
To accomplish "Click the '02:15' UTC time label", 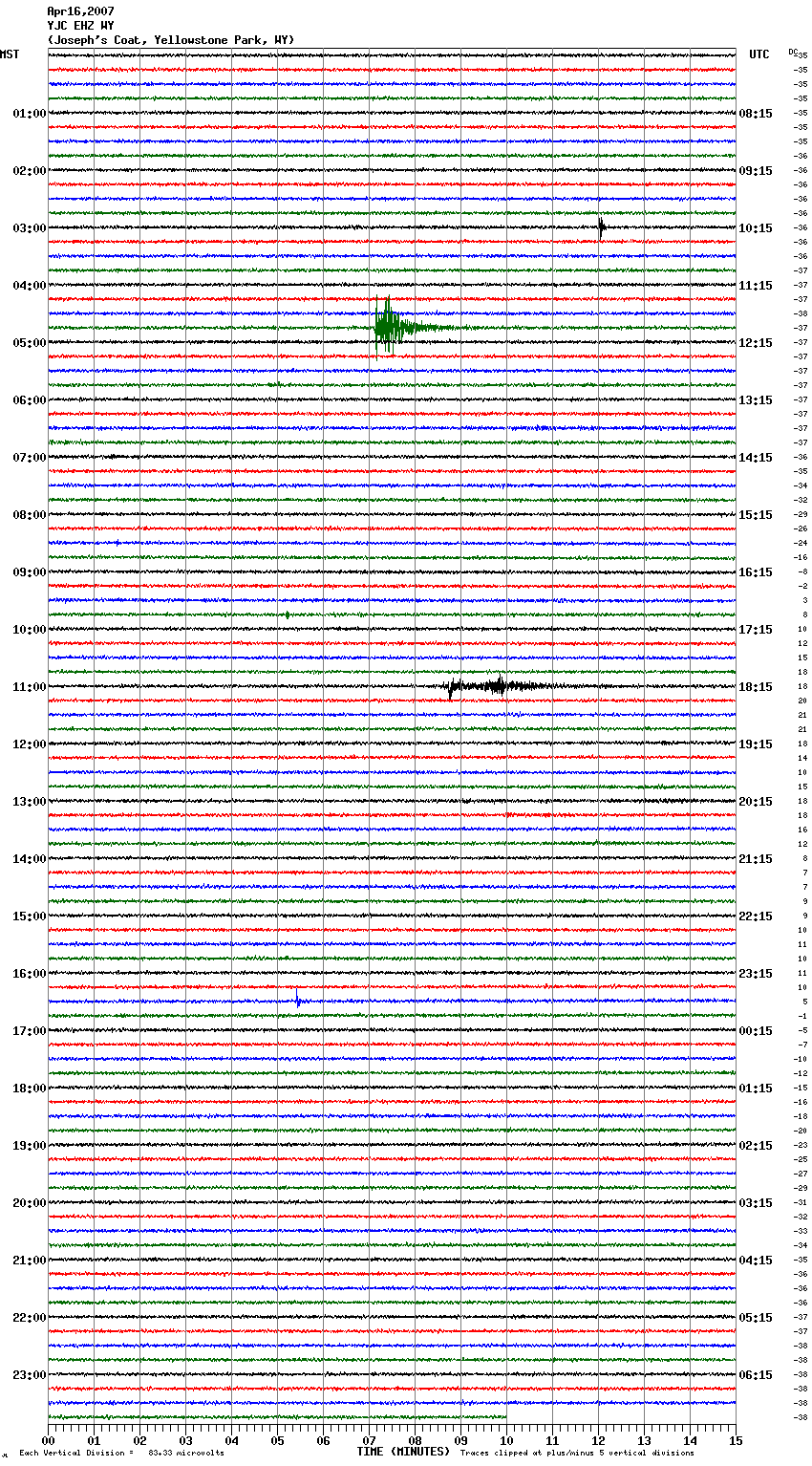I will pyautogui.click(x=756, y=1146).
